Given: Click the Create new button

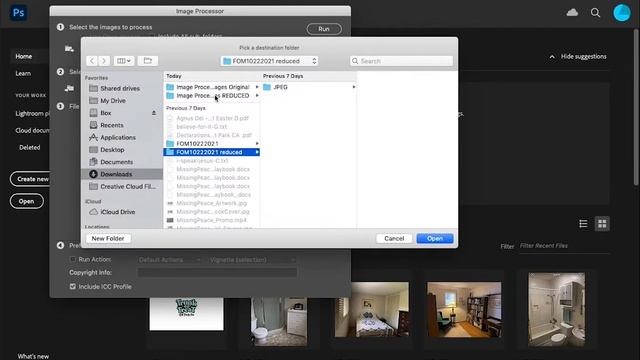Looking at the screenshot, I should [30, 179].
